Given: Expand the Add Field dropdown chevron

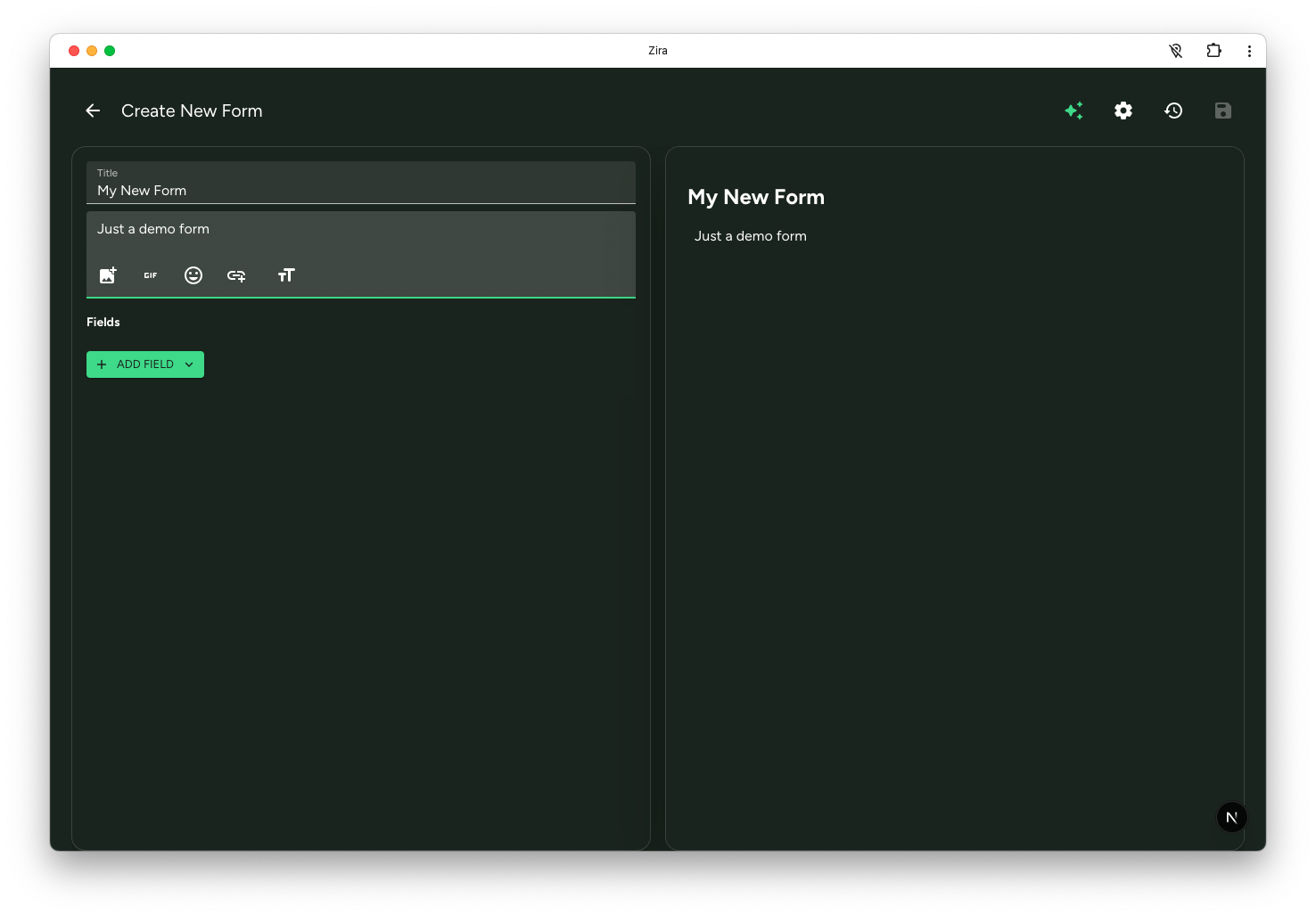Looking at the screenshot, I should click(x=189, y=364).
